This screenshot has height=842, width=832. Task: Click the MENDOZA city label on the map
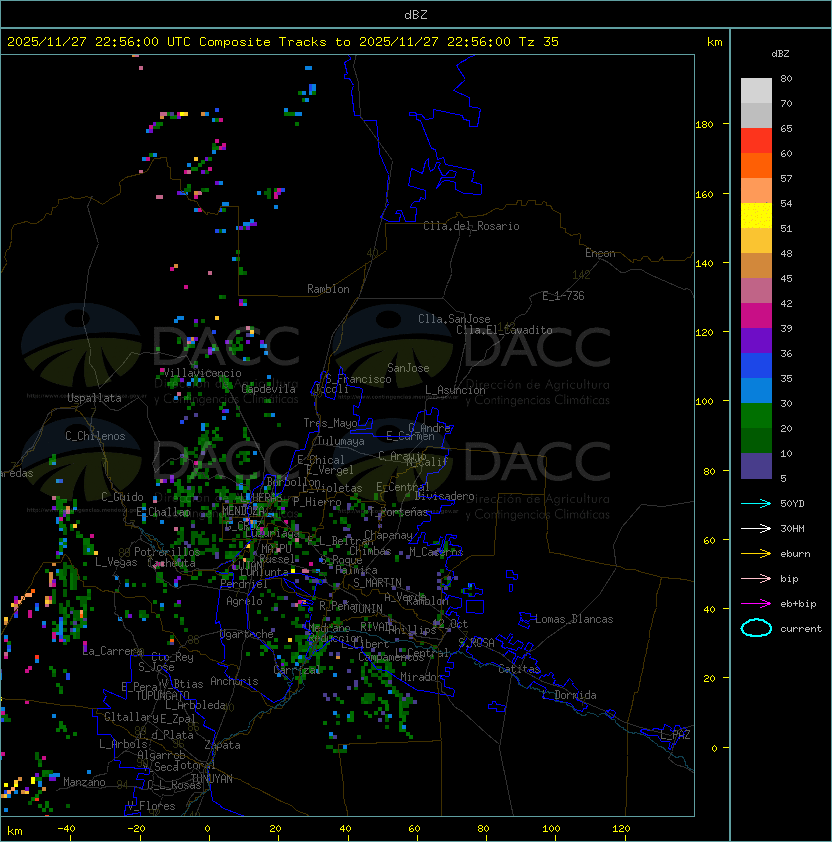(x=243, y=510)
